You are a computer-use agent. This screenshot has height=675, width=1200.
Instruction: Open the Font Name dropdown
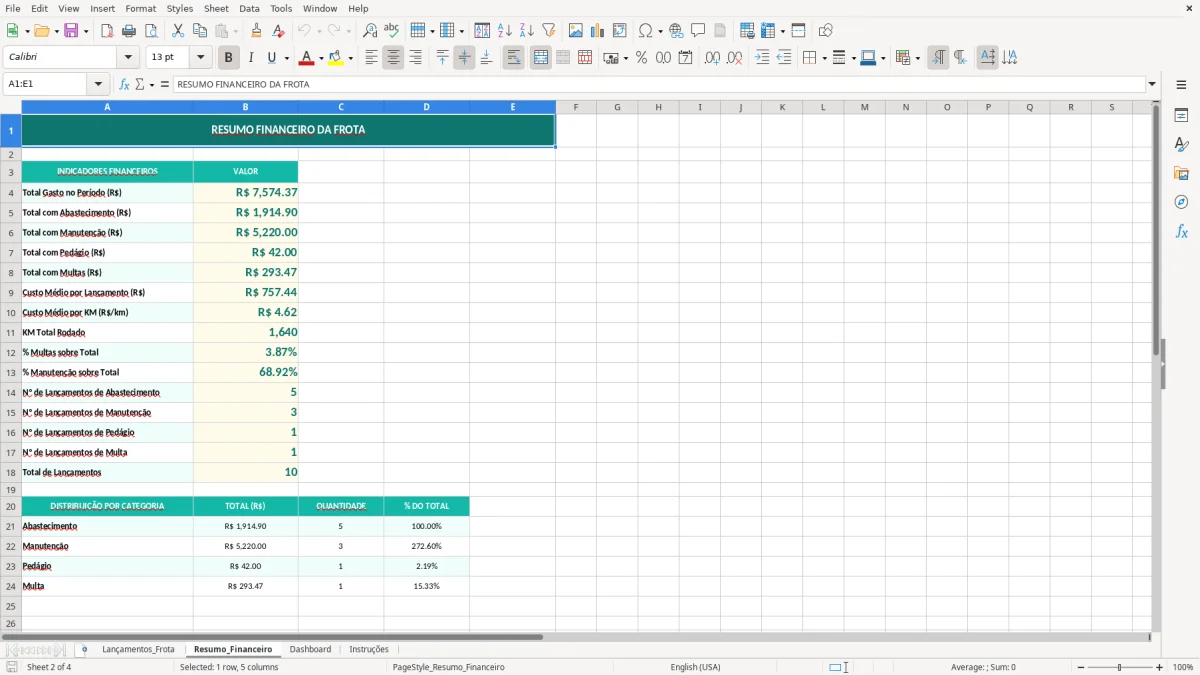click(x=127, y=58)
